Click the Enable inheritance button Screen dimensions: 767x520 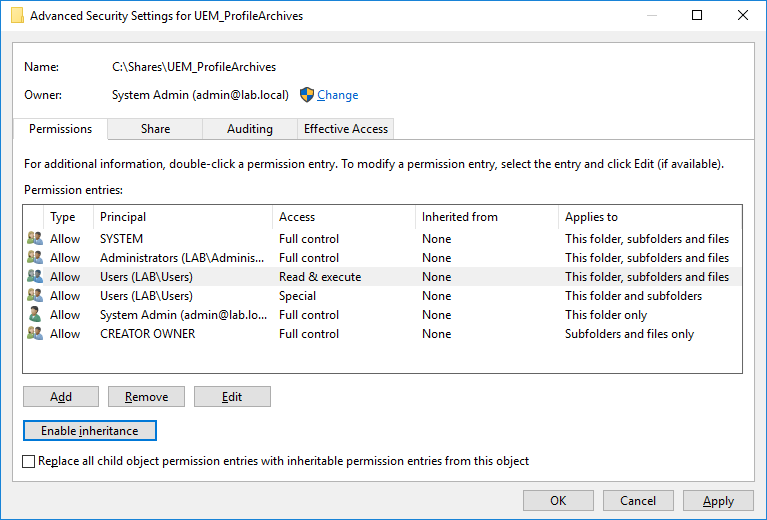[89, 431]
